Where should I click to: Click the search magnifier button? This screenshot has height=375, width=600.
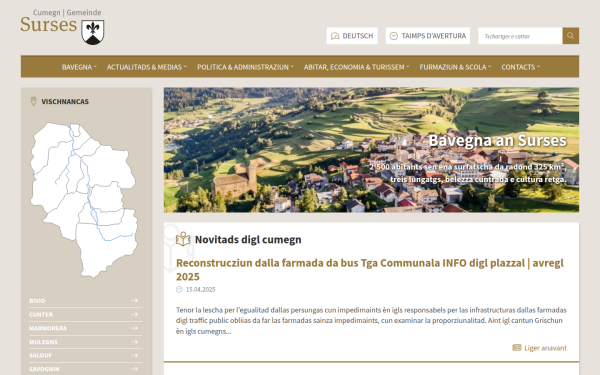pos(571,36)
